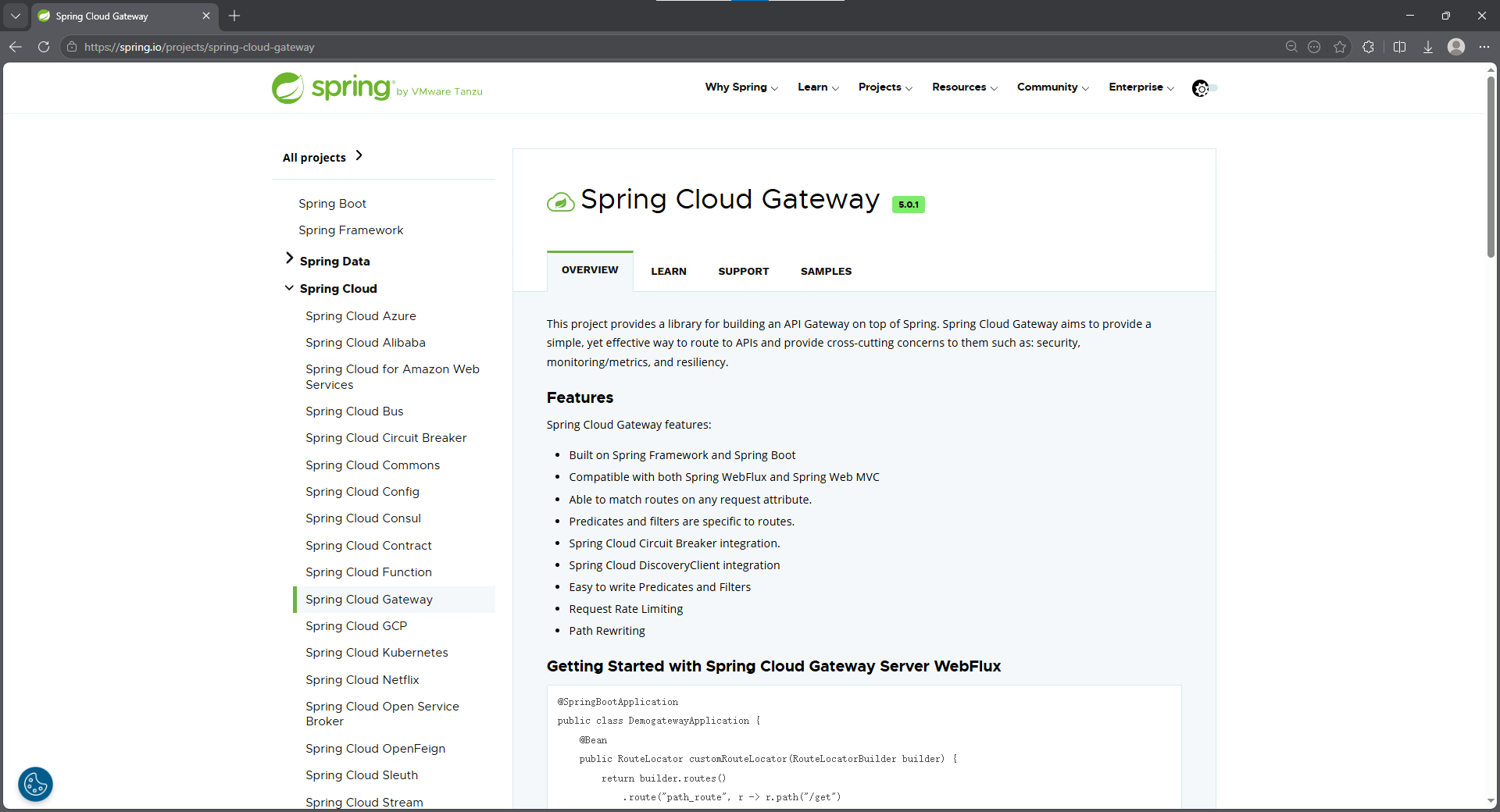Viewport: 1500px width, 812px height.
Task: Open the Projects dropdown menu
Action: [885, 87]
